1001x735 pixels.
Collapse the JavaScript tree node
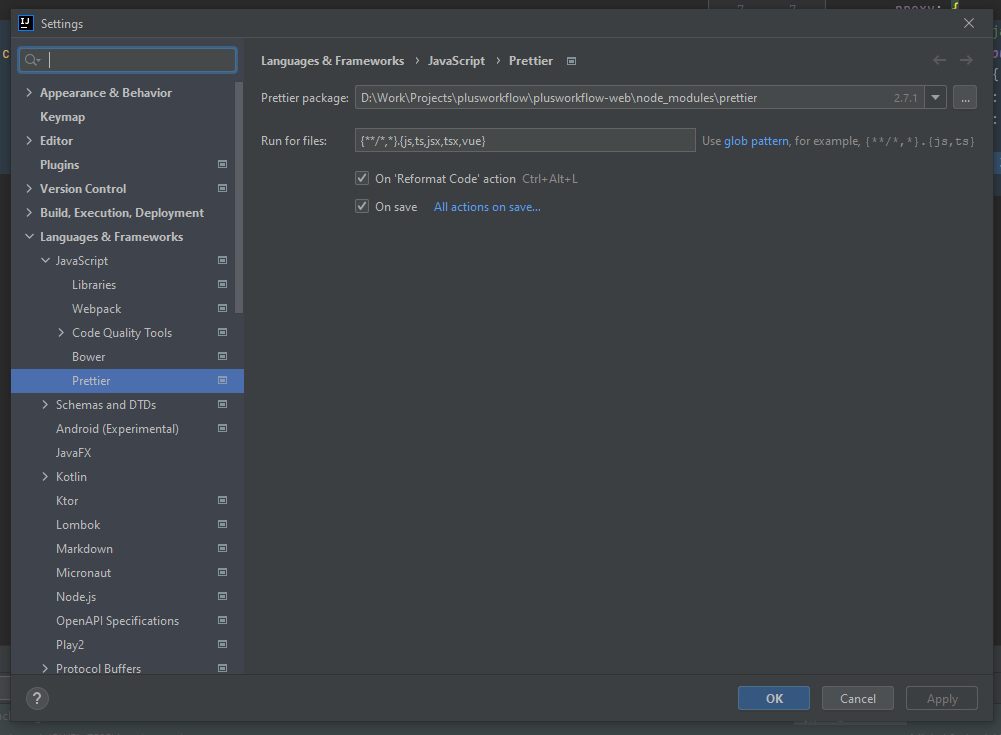coord(45,261)
